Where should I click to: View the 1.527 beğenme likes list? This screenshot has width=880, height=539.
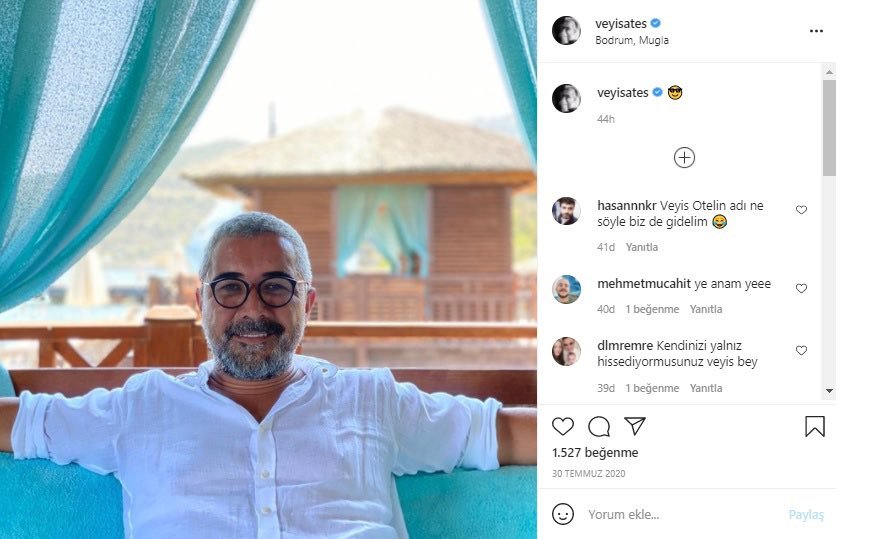595,453
